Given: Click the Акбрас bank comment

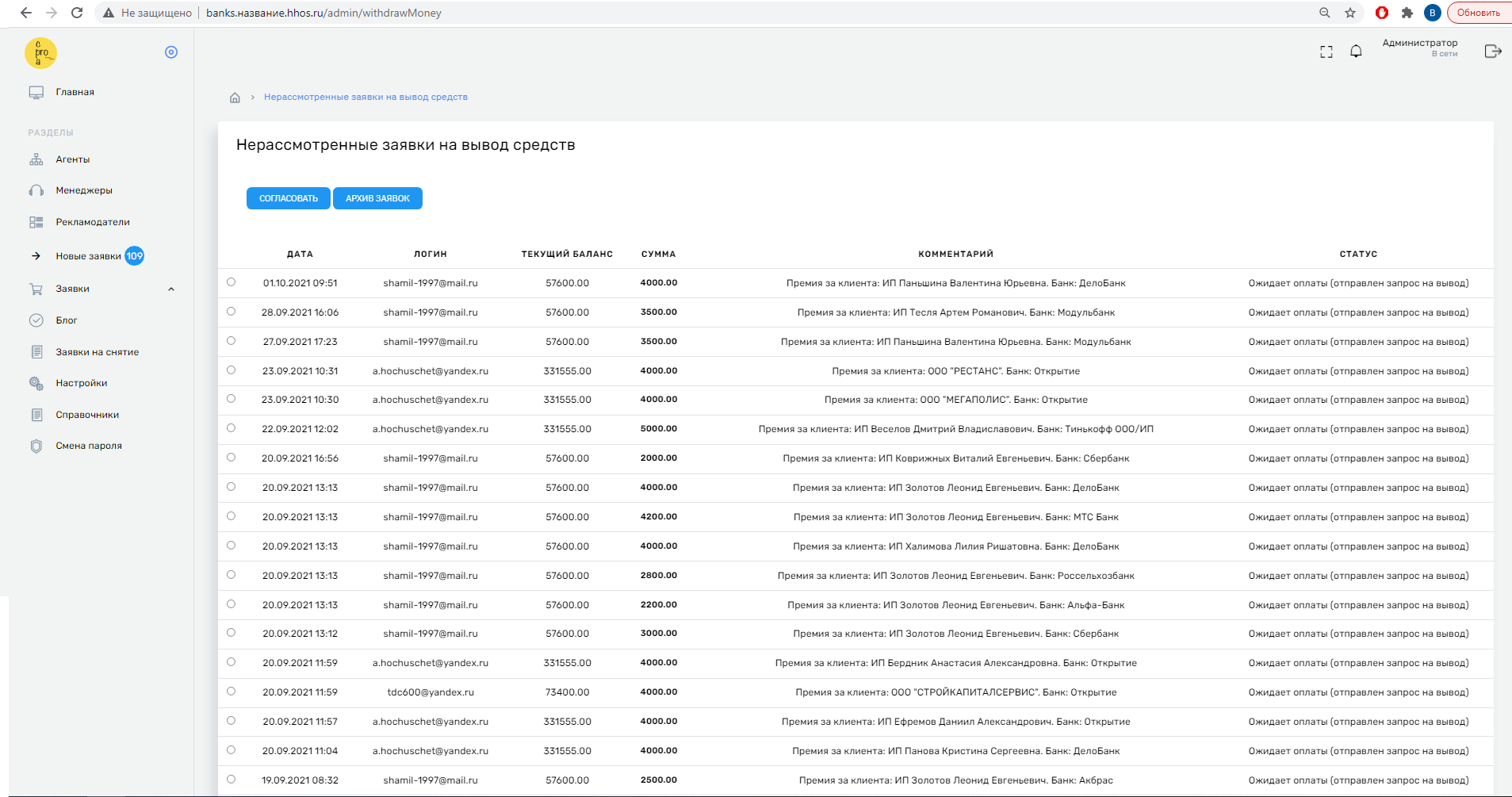Looking at the screenshot, I should pos(956,780).
